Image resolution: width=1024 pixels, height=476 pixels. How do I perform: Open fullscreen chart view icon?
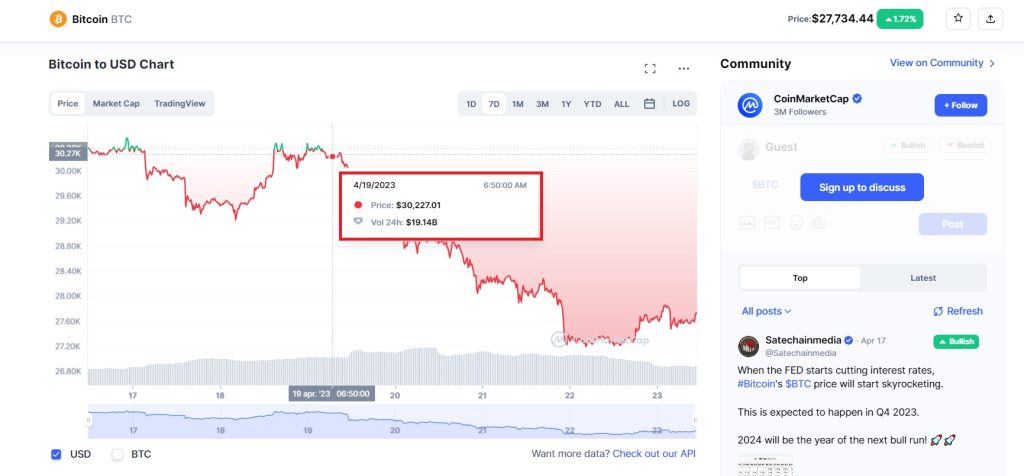tap(650, 69)
